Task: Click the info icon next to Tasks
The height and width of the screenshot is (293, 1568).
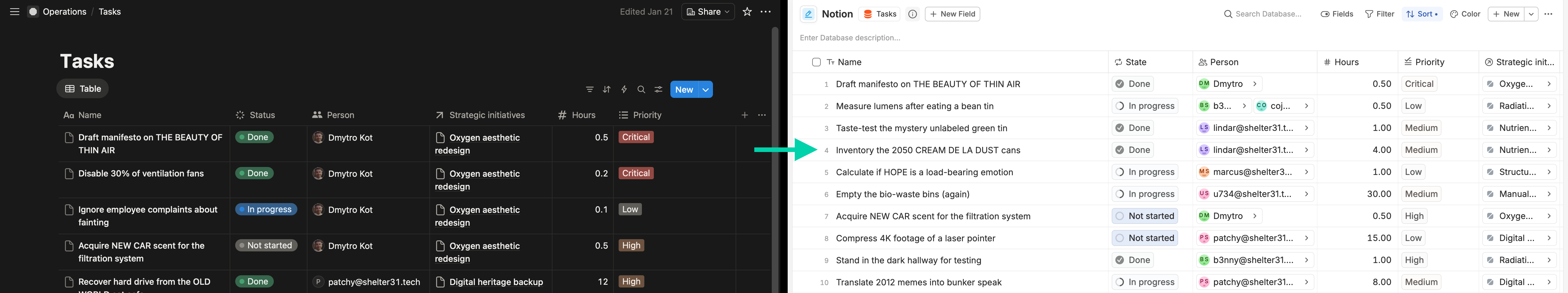Action: click(912, 14)
